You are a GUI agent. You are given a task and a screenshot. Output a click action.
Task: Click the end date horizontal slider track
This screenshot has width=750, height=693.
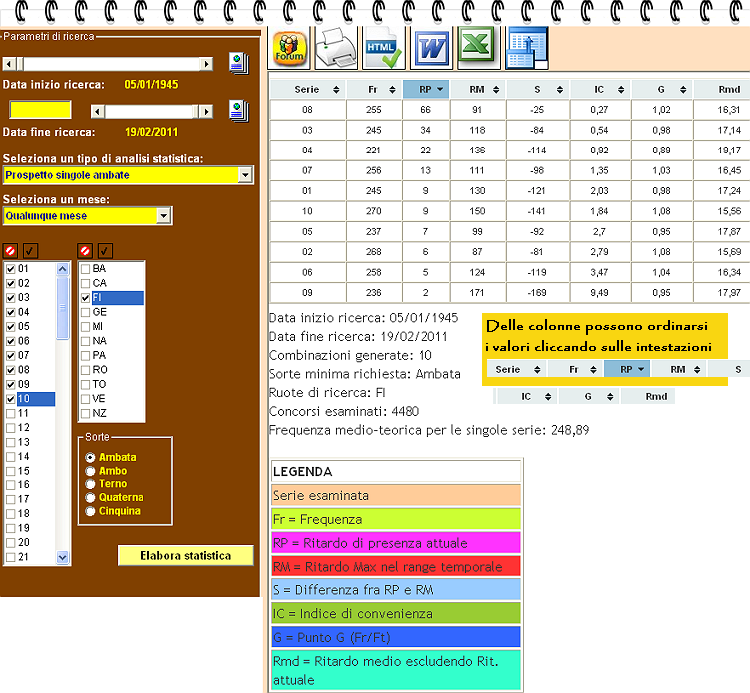tap(148, 111)
